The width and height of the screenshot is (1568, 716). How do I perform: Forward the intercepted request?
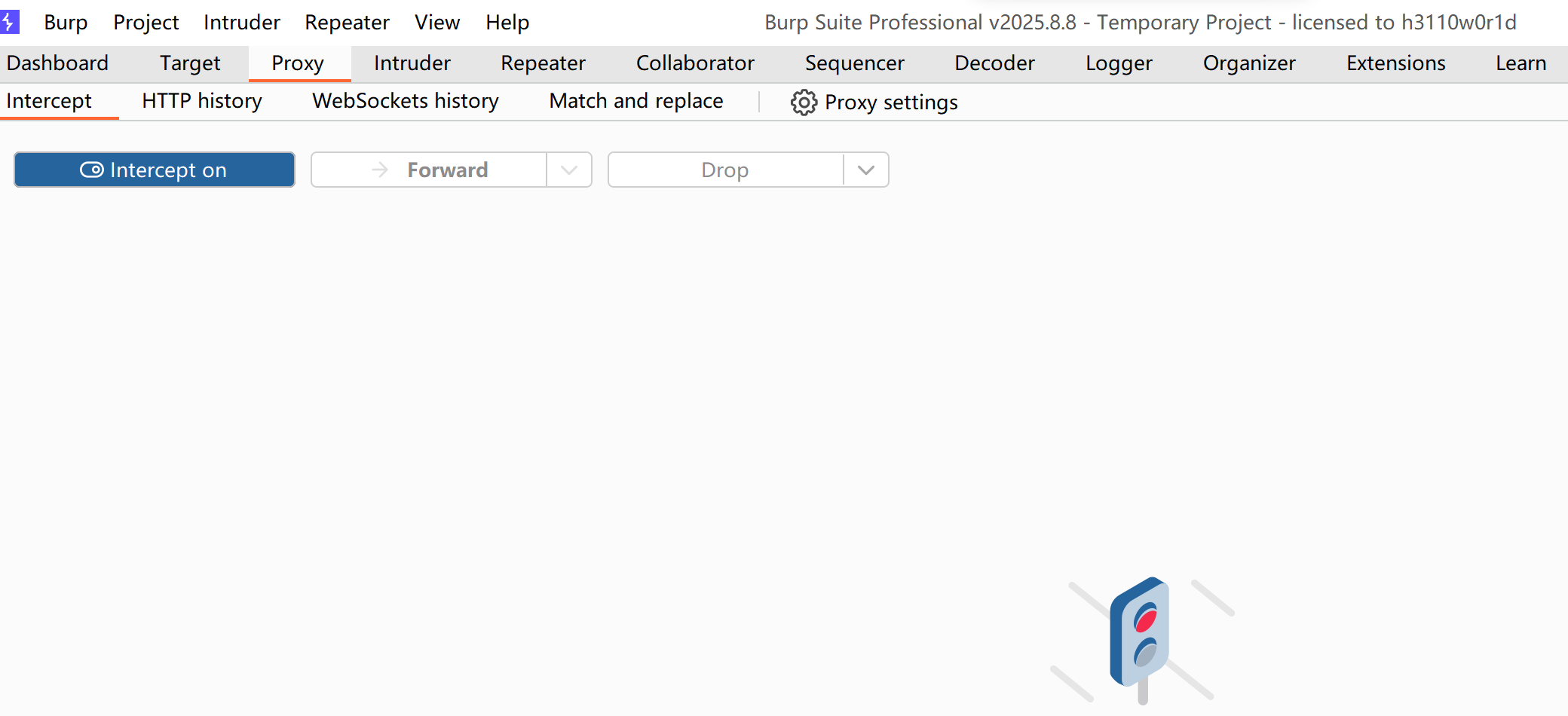(429, 170)
